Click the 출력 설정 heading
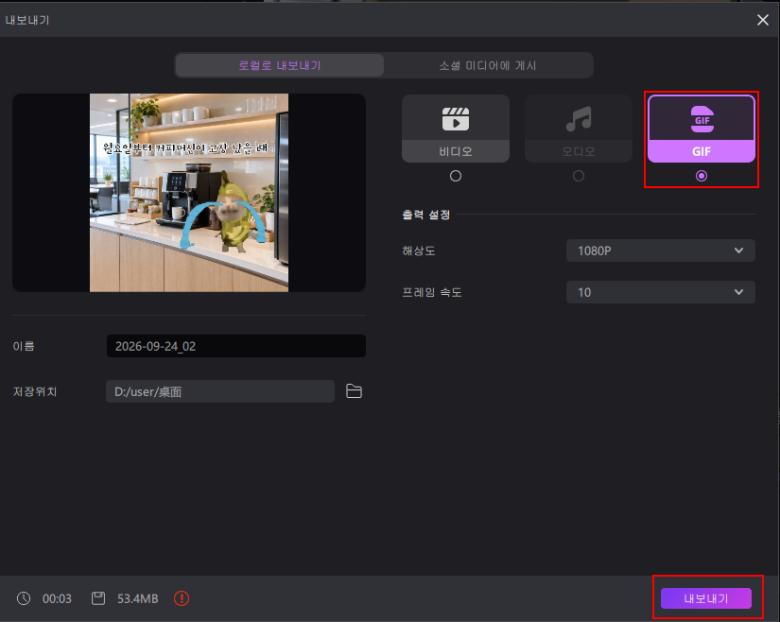This screenshot has height=622, width=780. pos(426,214)
